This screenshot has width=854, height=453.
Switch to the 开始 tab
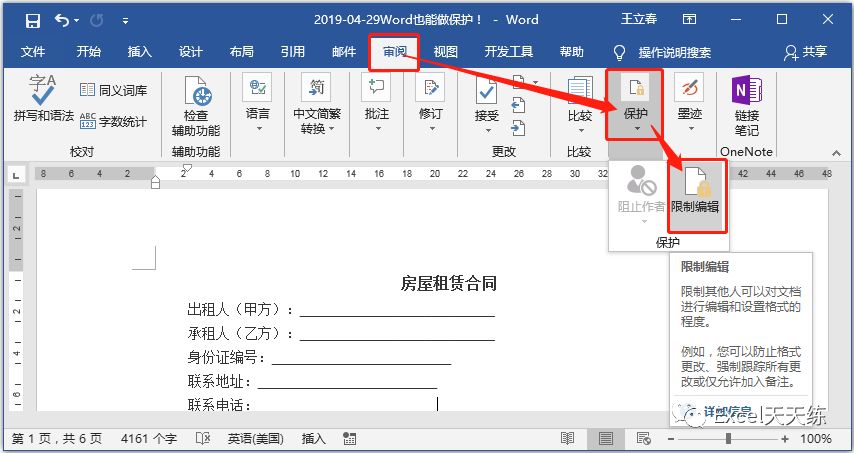88,52
